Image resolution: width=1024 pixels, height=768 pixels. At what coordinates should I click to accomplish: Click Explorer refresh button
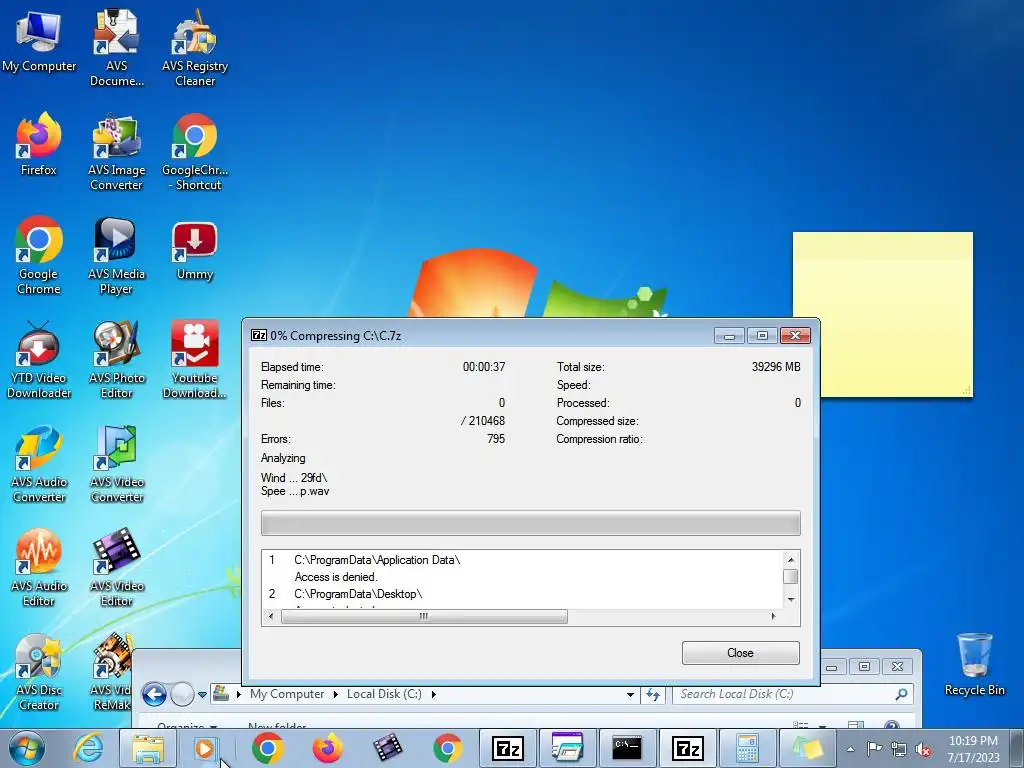652,694
